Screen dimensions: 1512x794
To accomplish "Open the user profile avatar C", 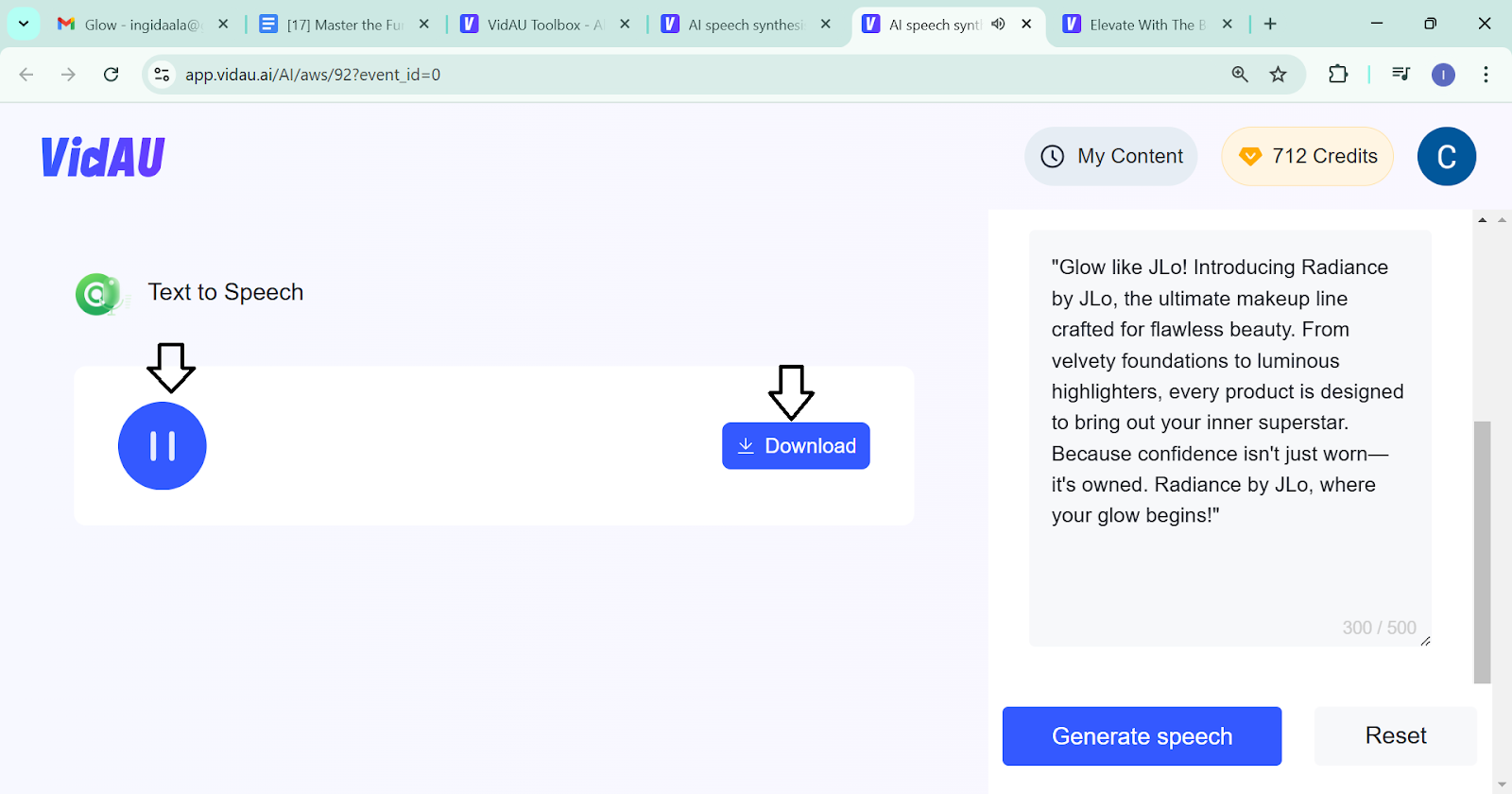I will [x=1447, y=156].
